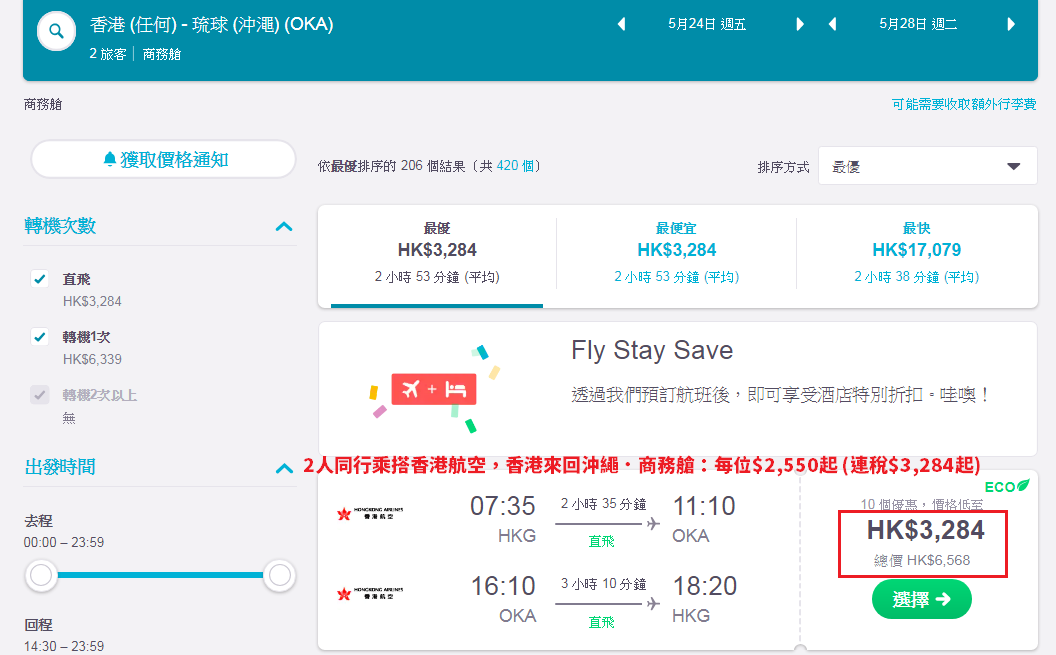Open the 可能需要收取額外行李費 link

tap(964, 104)
